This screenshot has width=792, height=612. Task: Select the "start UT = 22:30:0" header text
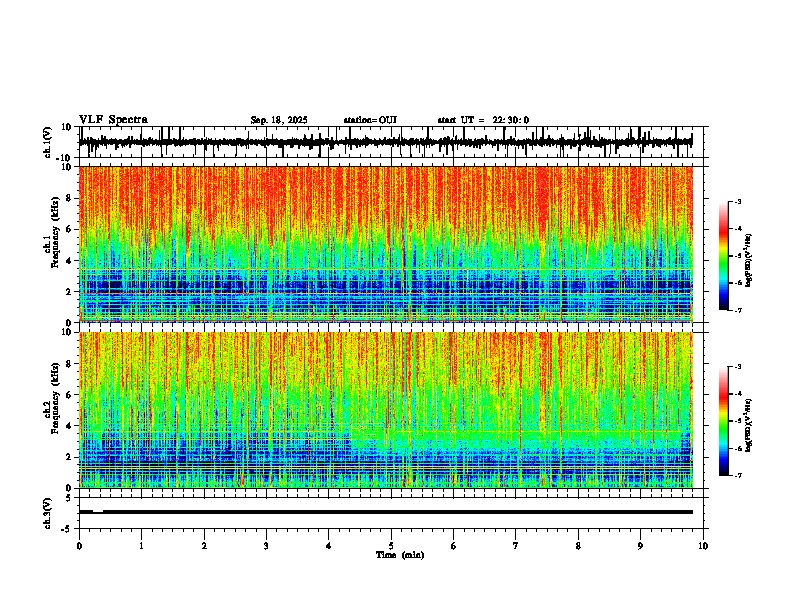coord(483,120)
